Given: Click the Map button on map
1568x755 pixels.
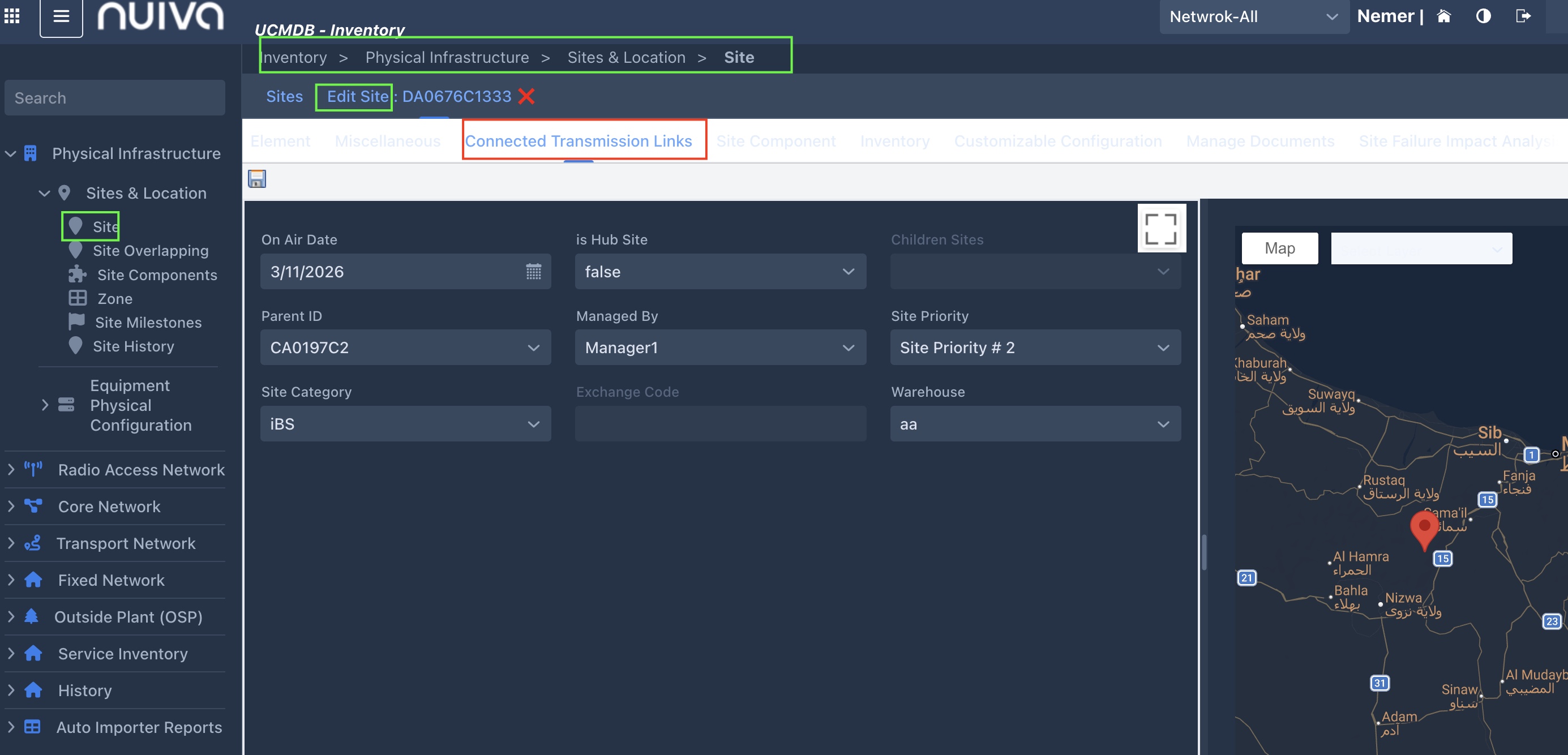Looking at the screenshot, I should pyautogui.click(x=1279, y=248).
